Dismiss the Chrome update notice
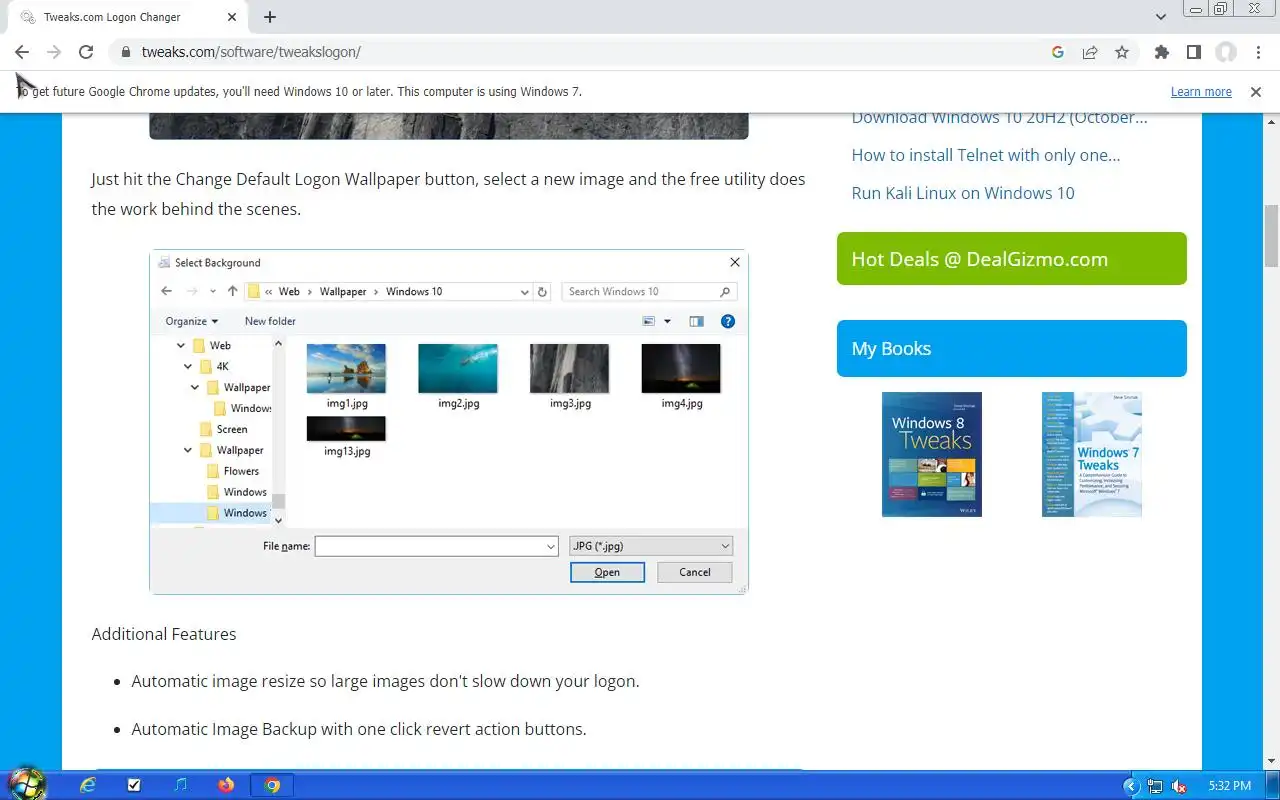This screenshot has height=800, width=1280. coord(1256,92)
